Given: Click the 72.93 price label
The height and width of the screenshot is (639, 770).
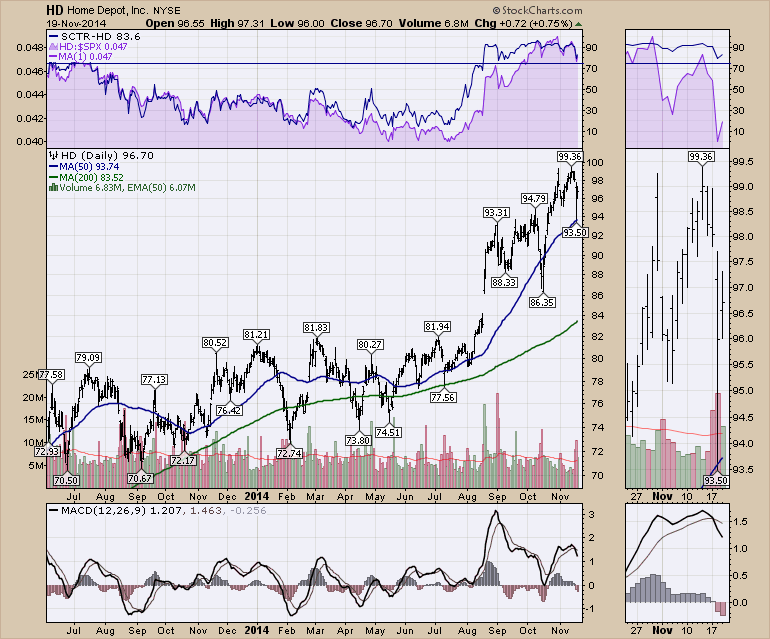Looking at the screenshot, I should [47, 451].
